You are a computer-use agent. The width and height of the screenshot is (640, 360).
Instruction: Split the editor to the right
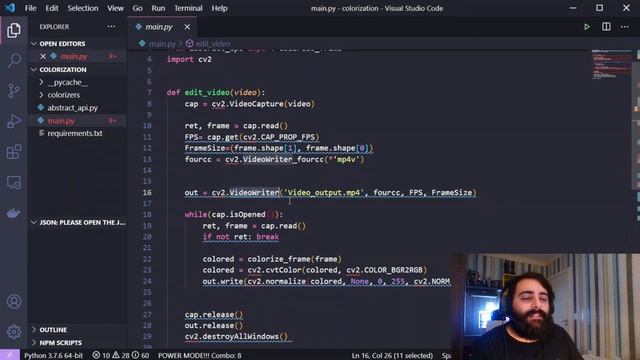coord(606,27)
